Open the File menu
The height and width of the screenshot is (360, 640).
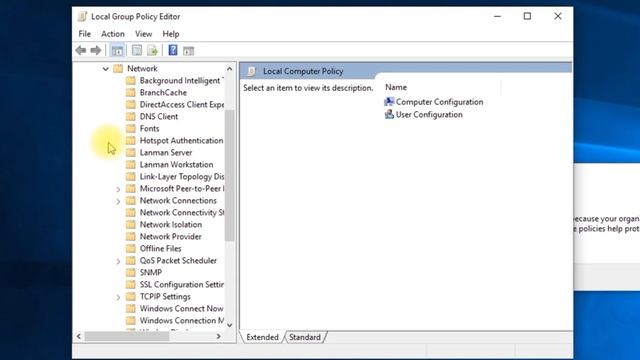84,34
